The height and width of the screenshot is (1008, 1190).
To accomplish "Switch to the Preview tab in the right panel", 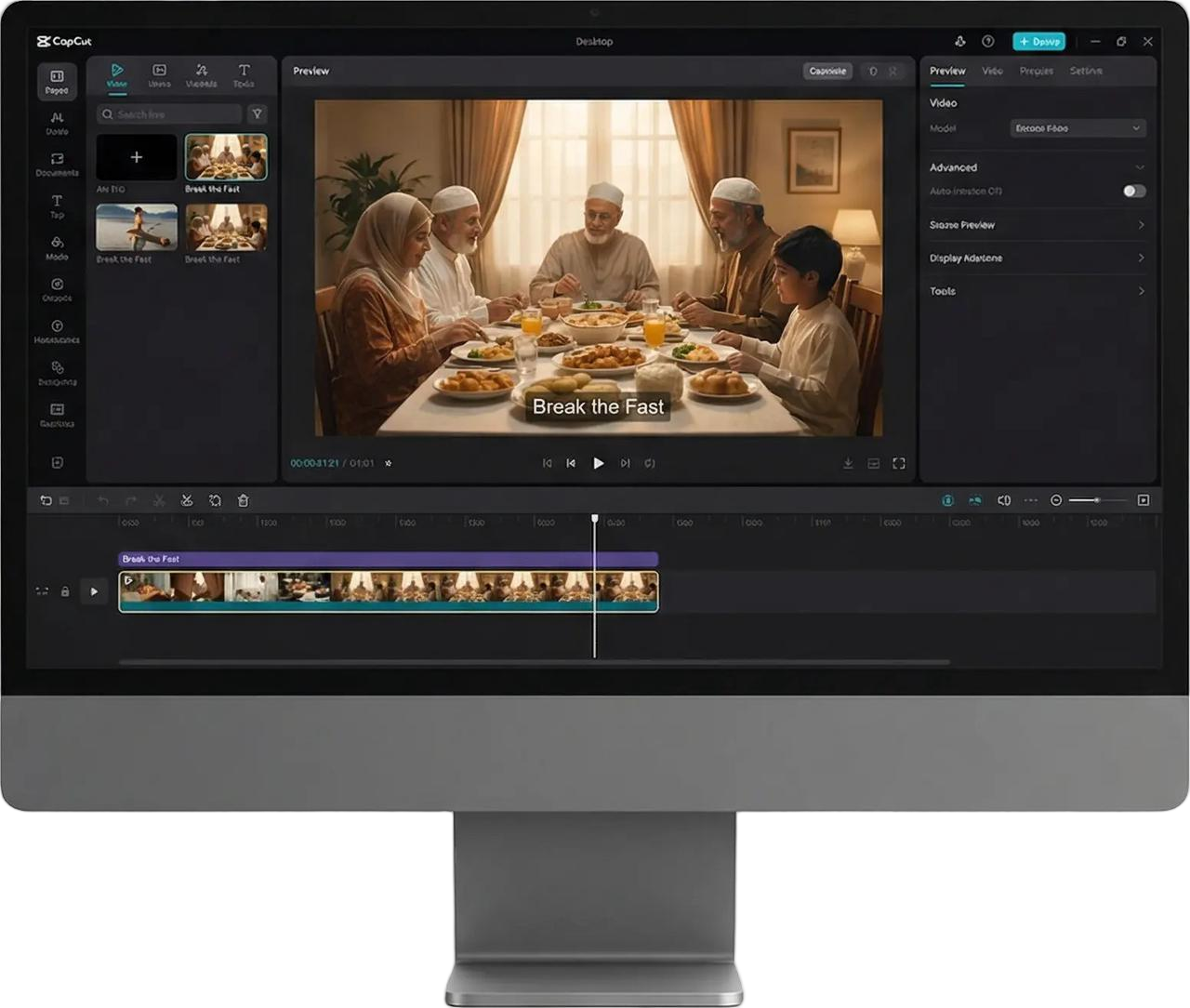I will pyautogui.click(x=947, y=71).
